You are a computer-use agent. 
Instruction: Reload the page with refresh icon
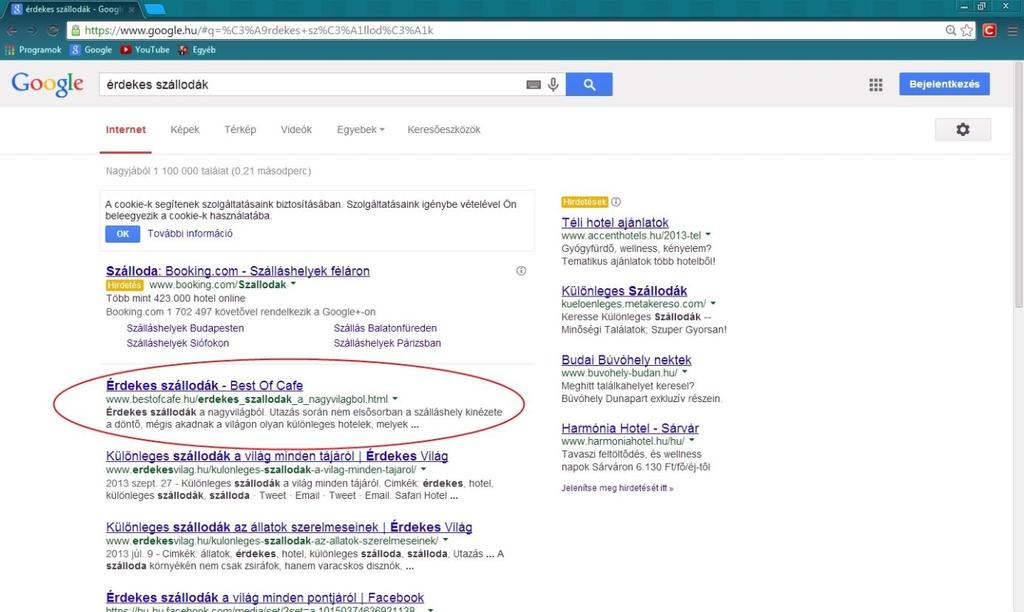(53, 31)
